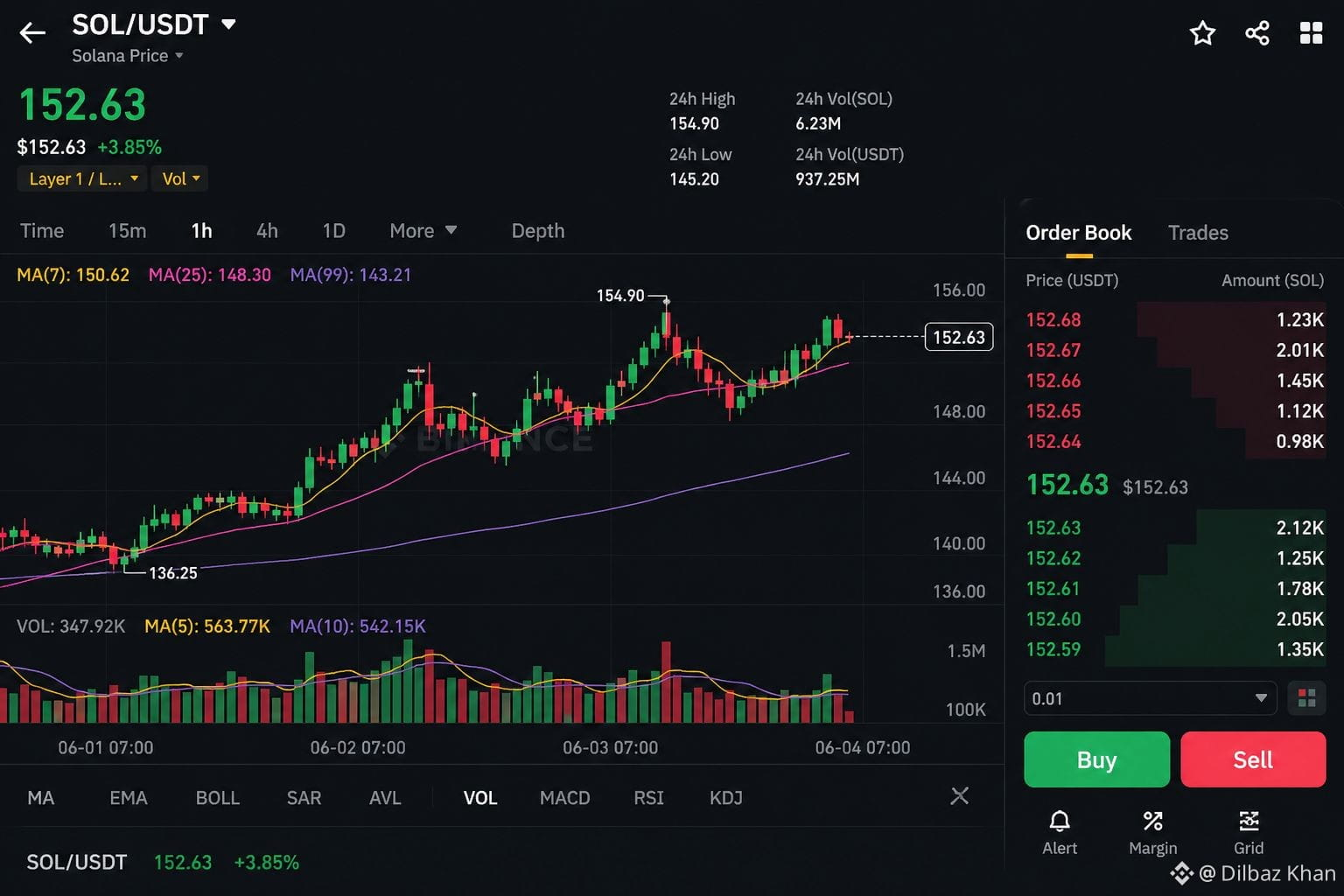Click the MA(25): 148.30 legend
Viewport: 1344px width, 896px height.
tap(209, 275)
